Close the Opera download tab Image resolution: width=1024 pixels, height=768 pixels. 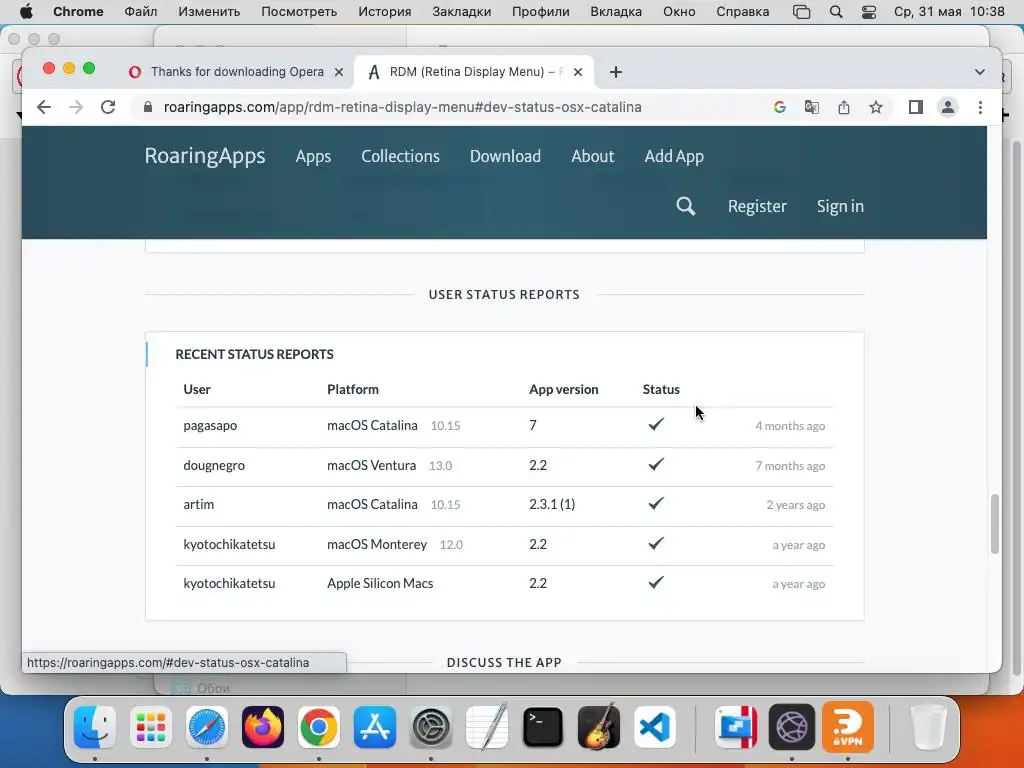pos(339,72)
